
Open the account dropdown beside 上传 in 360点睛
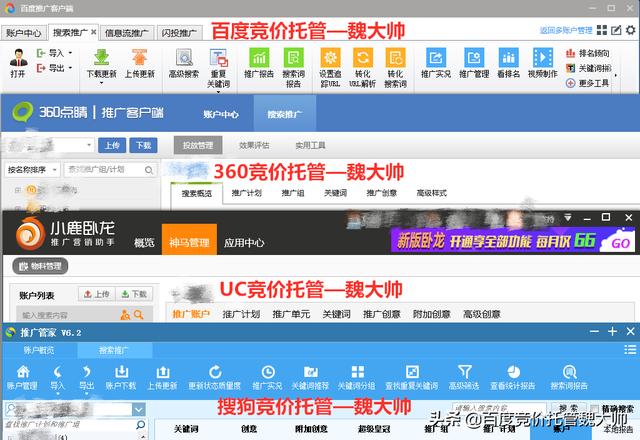[89, 145]
